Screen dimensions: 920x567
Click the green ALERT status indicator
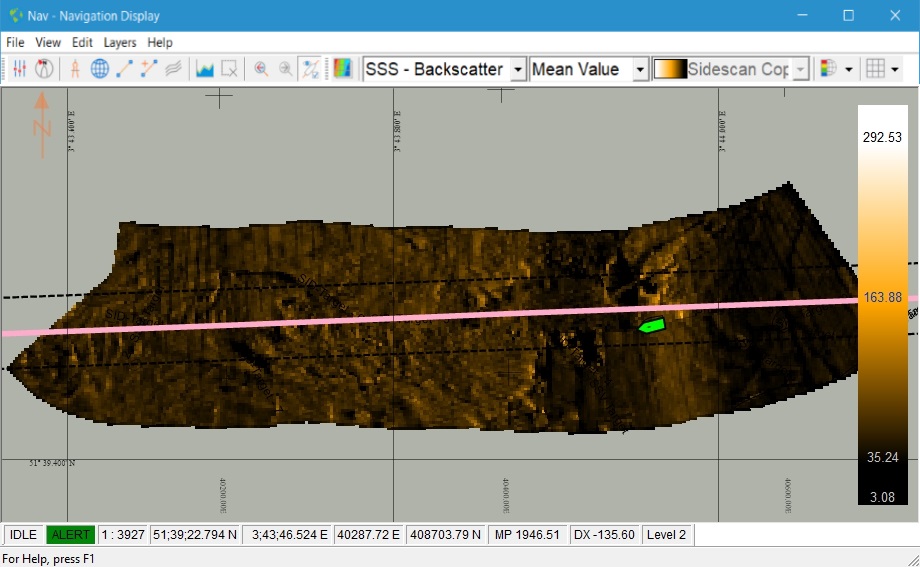pos(70,535)
